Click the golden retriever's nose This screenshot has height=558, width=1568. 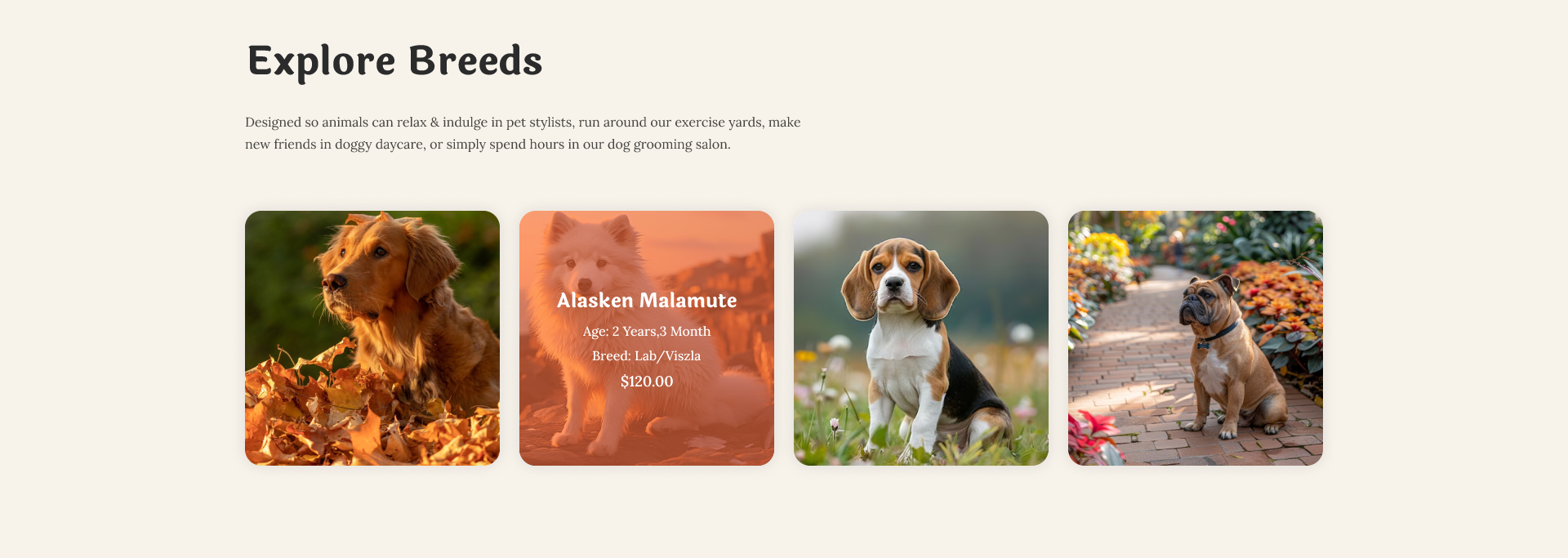330,282
